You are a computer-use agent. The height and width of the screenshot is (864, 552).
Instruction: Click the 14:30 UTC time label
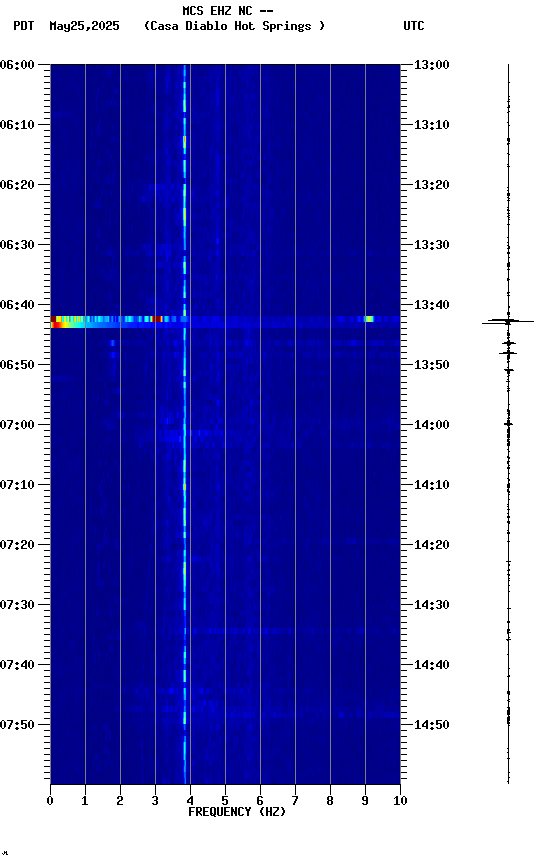432,605
